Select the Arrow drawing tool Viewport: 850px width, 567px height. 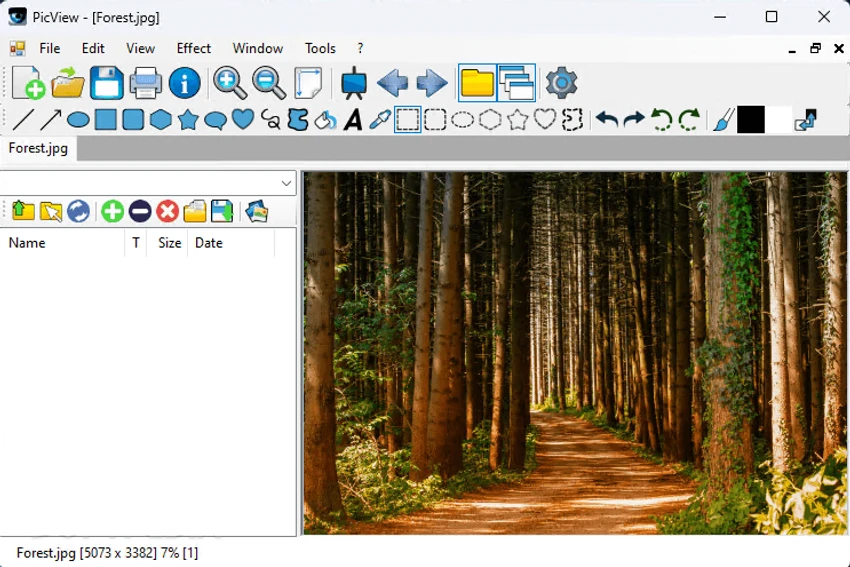click(50, 120)
